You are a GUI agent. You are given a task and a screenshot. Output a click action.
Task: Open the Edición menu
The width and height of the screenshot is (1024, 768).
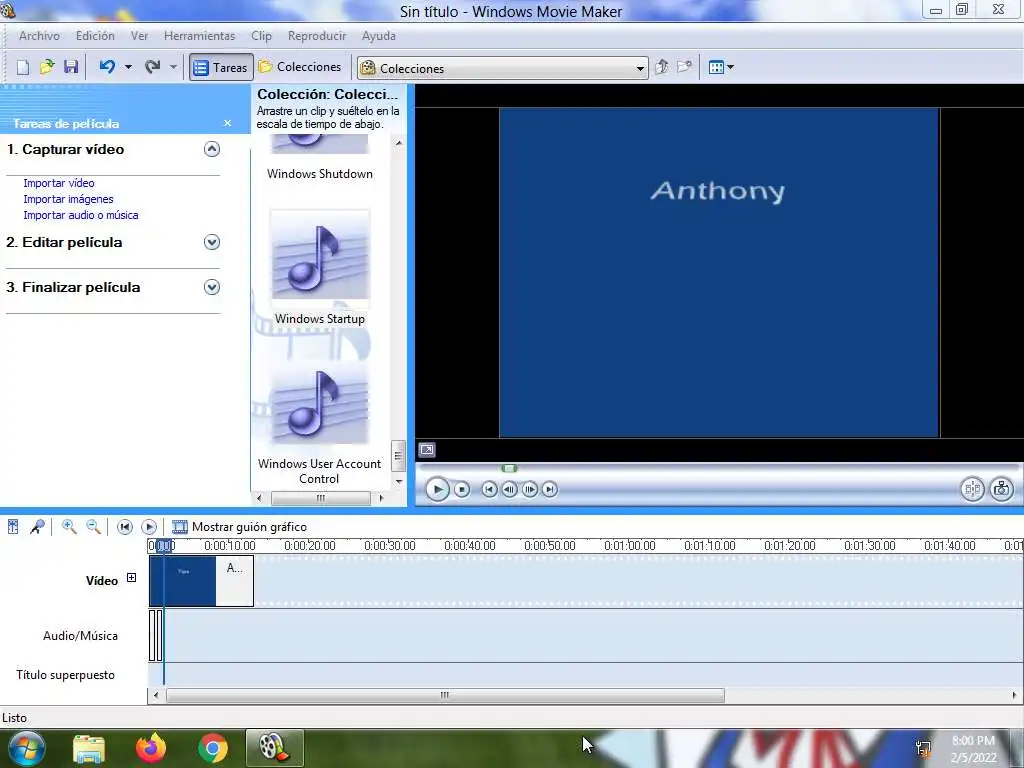pyautogui.click(x=95, y=36)
